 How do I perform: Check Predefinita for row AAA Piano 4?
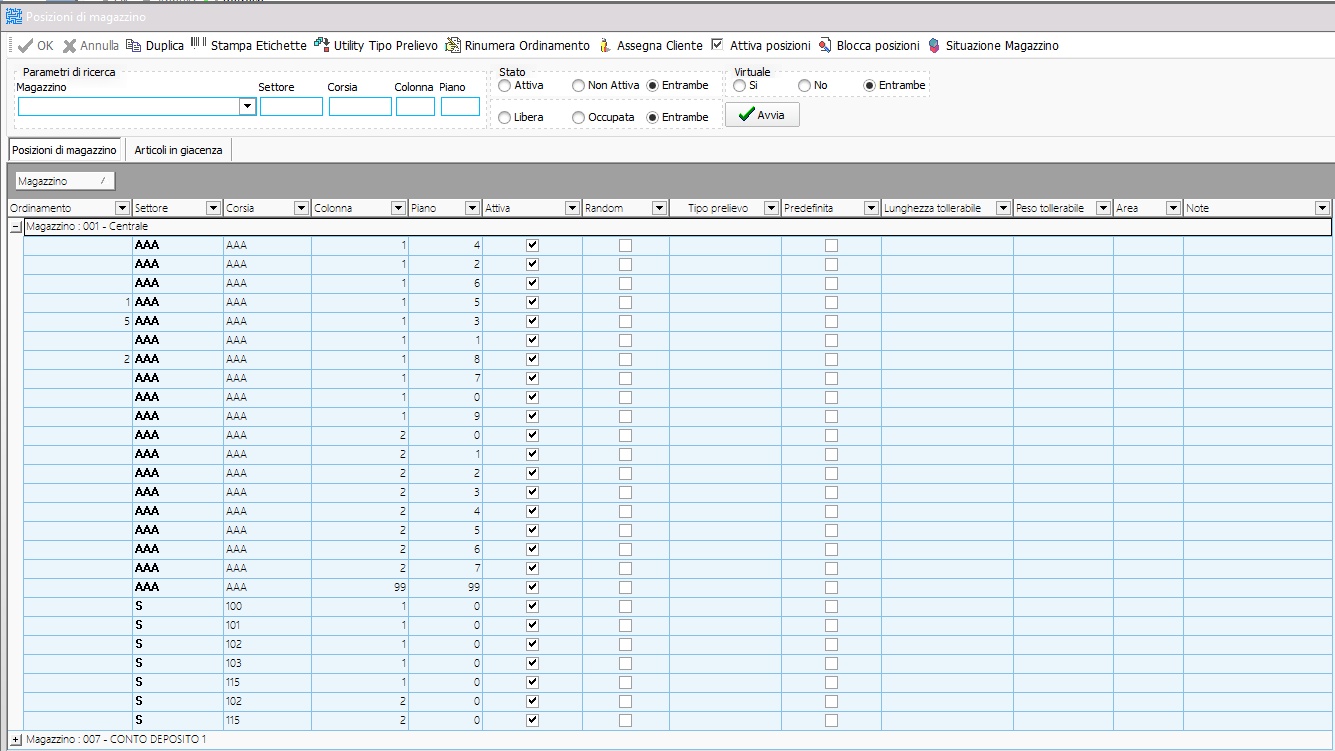831,245
